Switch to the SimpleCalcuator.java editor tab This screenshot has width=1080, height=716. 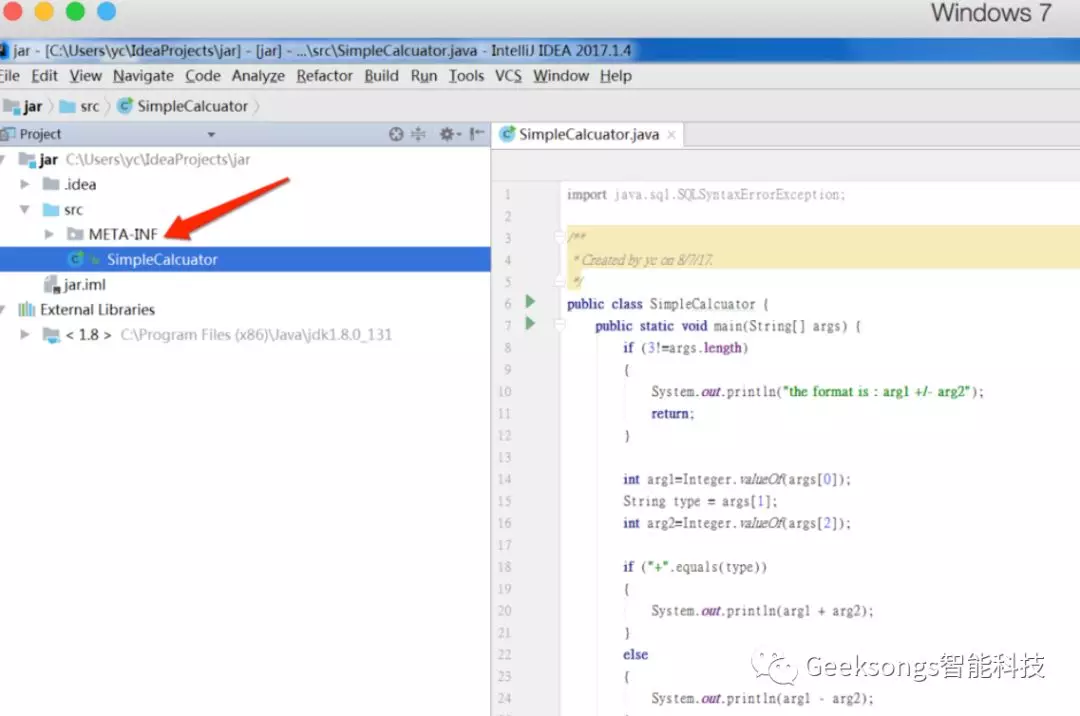588,134
